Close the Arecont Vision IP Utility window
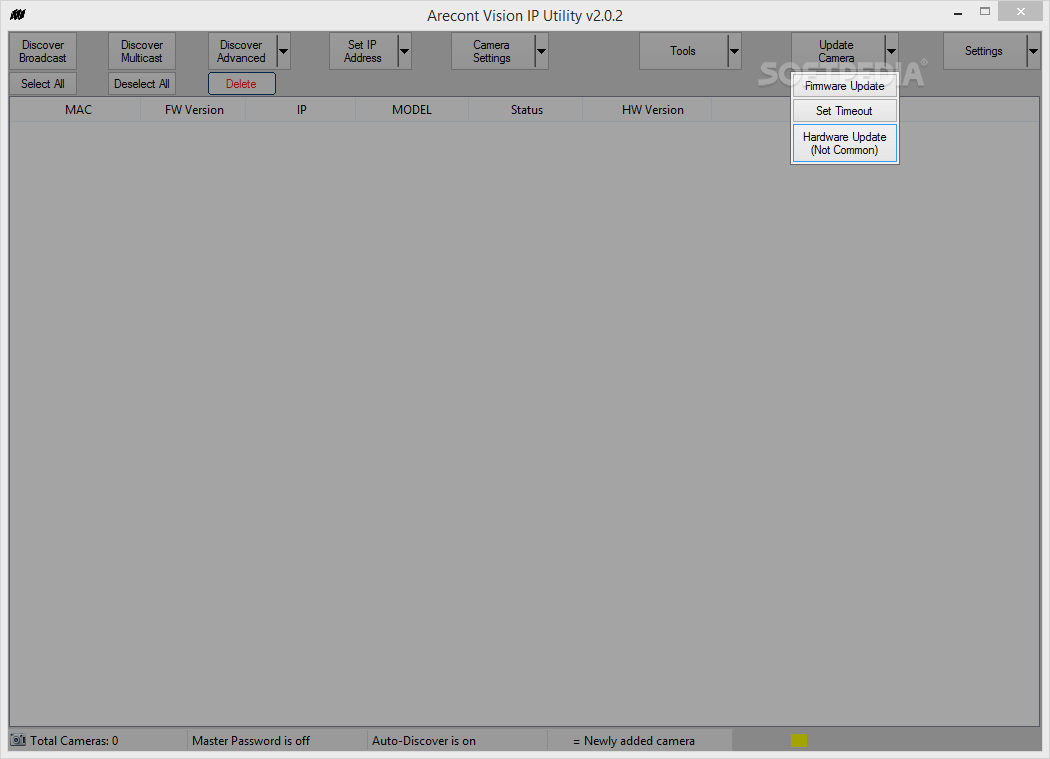 (1021, 11)
